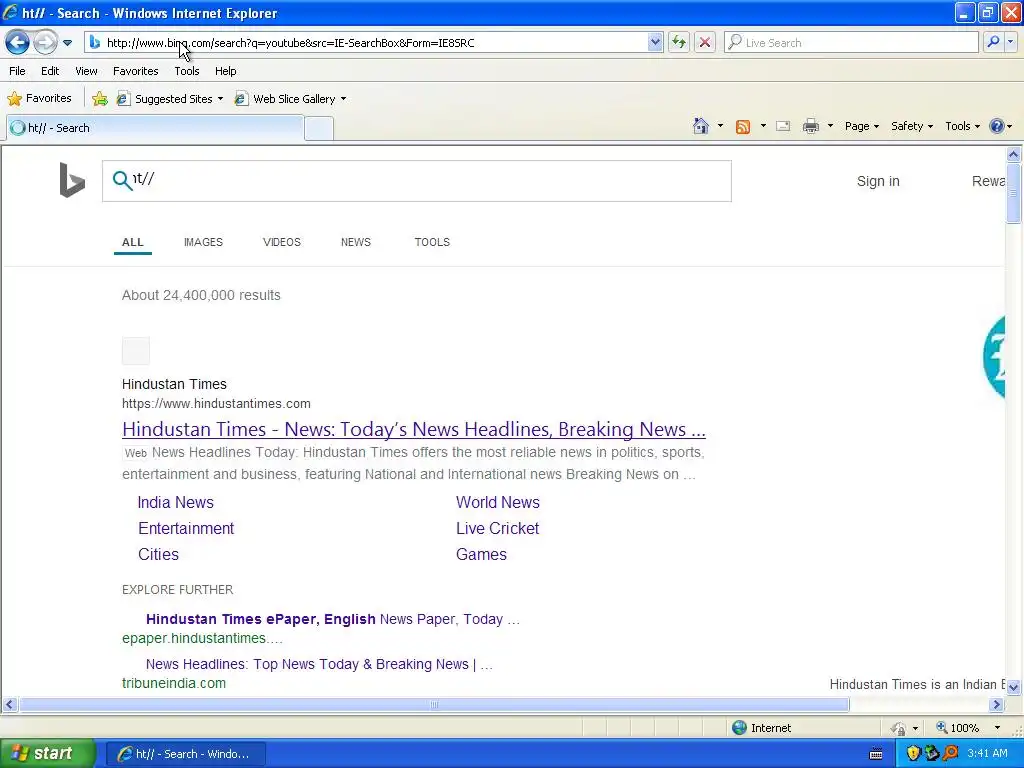Image resolution: width=1024 pixels, height=768 pixels.
Task: Open the Page command menu
Action: coord(861,126)
